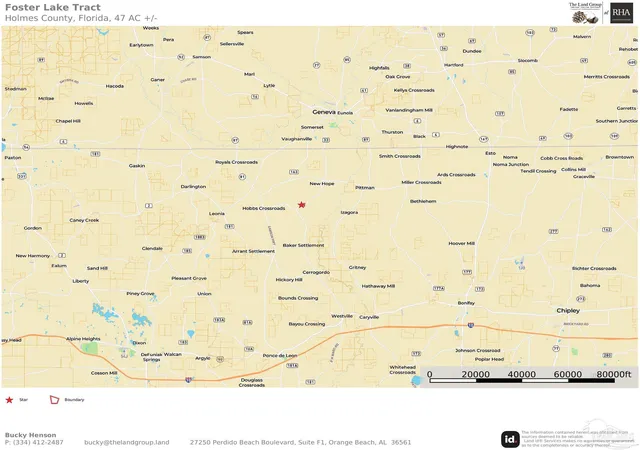Click the Bonifay town label
The height and width of the screenshot is (450, 640).
pos(466,303)
